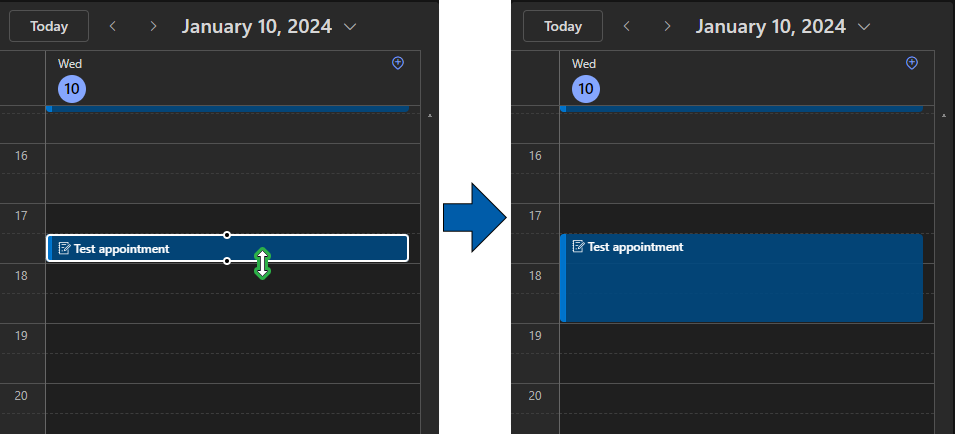Expand the January 10, 2024 date picker in the left calendar
Screen dimensions: 955x434
[350, 27]
